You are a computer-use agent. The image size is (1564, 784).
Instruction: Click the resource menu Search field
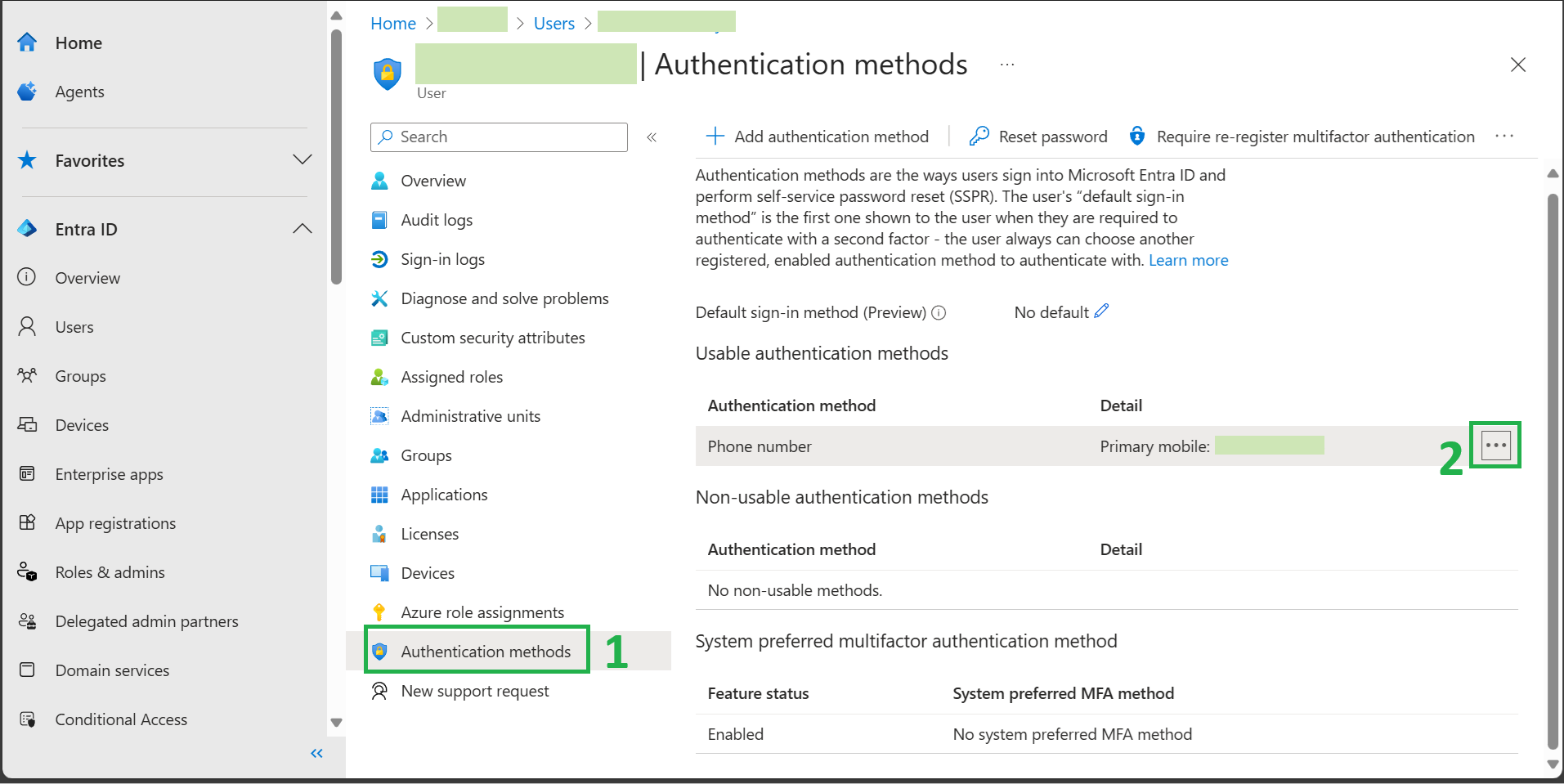point(499,137)
